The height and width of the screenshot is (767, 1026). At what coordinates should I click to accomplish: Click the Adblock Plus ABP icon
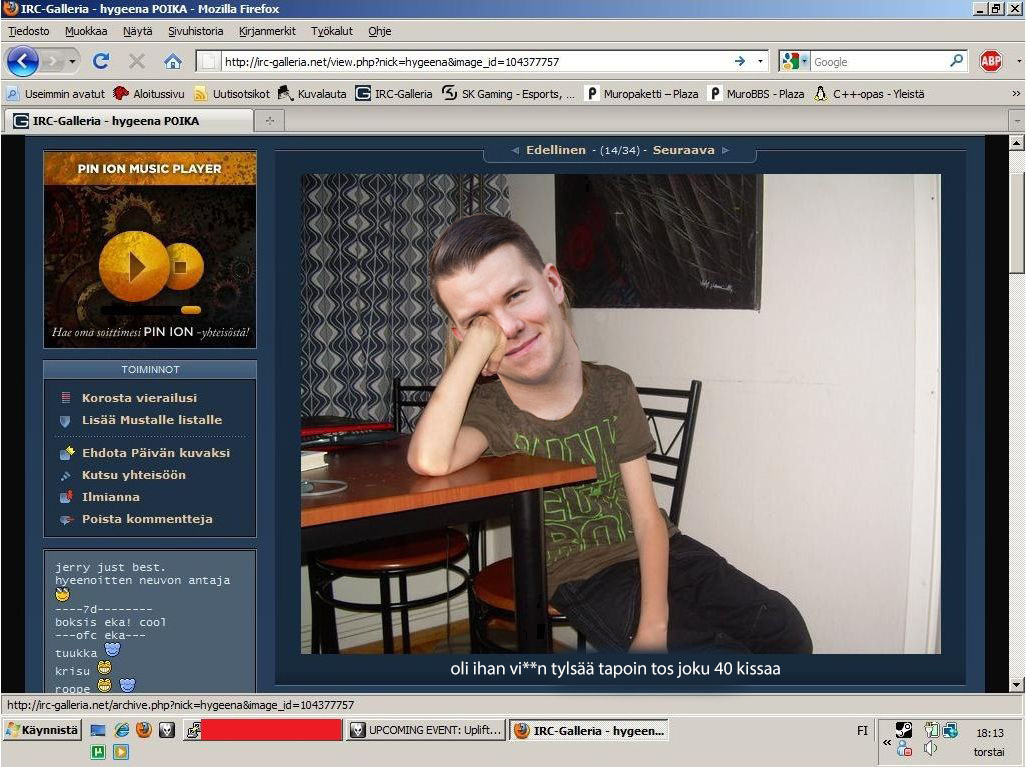pos(990,61)
